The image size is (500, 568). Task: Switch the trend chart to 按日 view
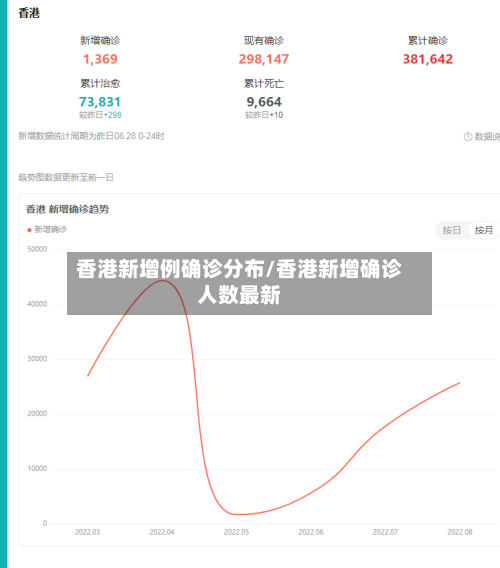tap(451, 230)
